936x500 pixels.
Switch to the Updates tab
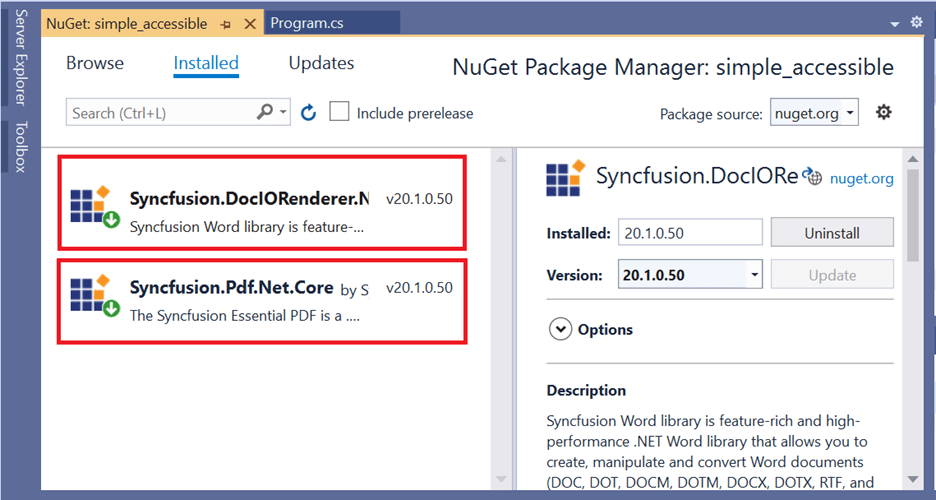[321, 63]
